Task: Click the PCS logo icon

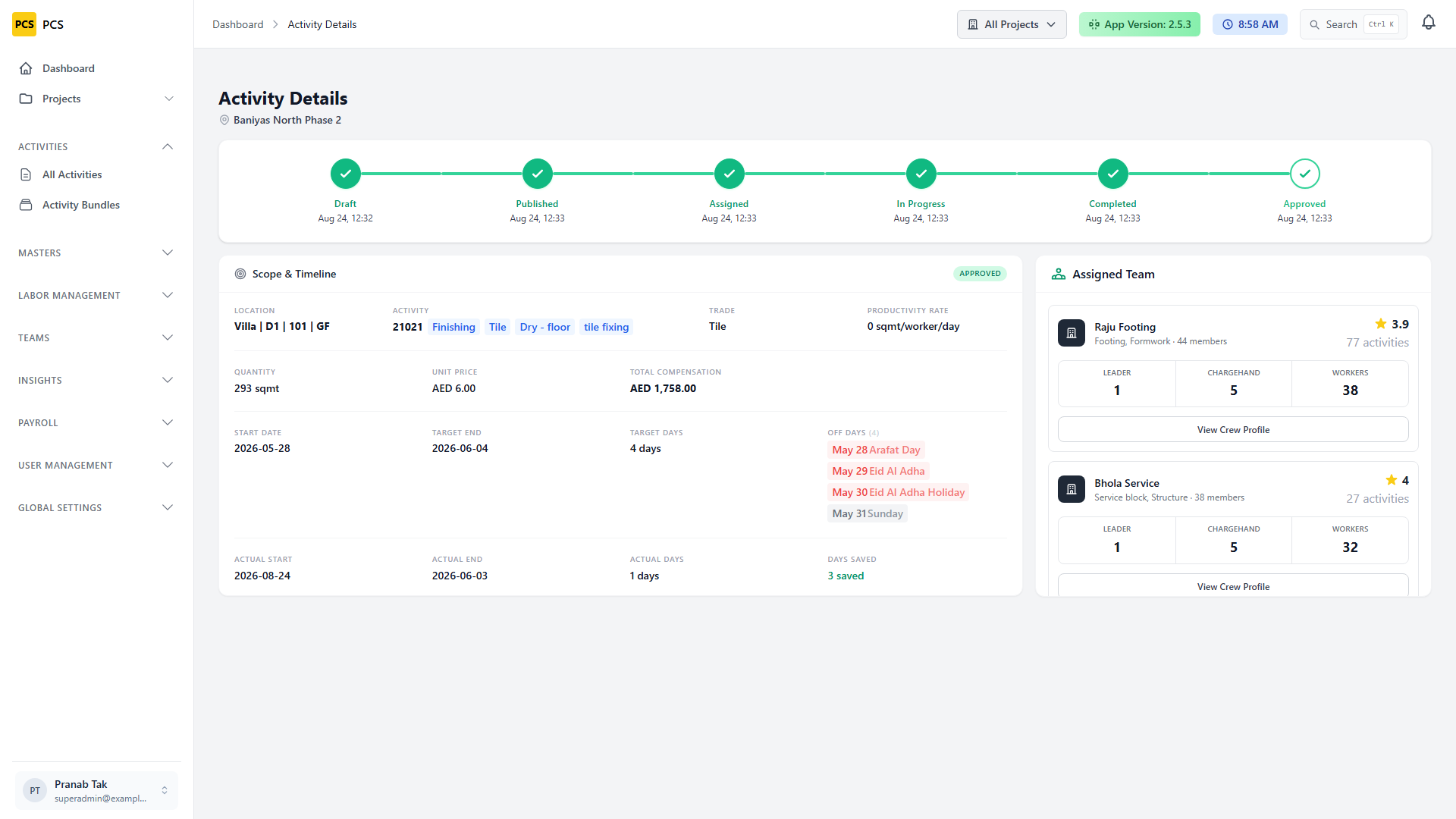Action: 24,24
